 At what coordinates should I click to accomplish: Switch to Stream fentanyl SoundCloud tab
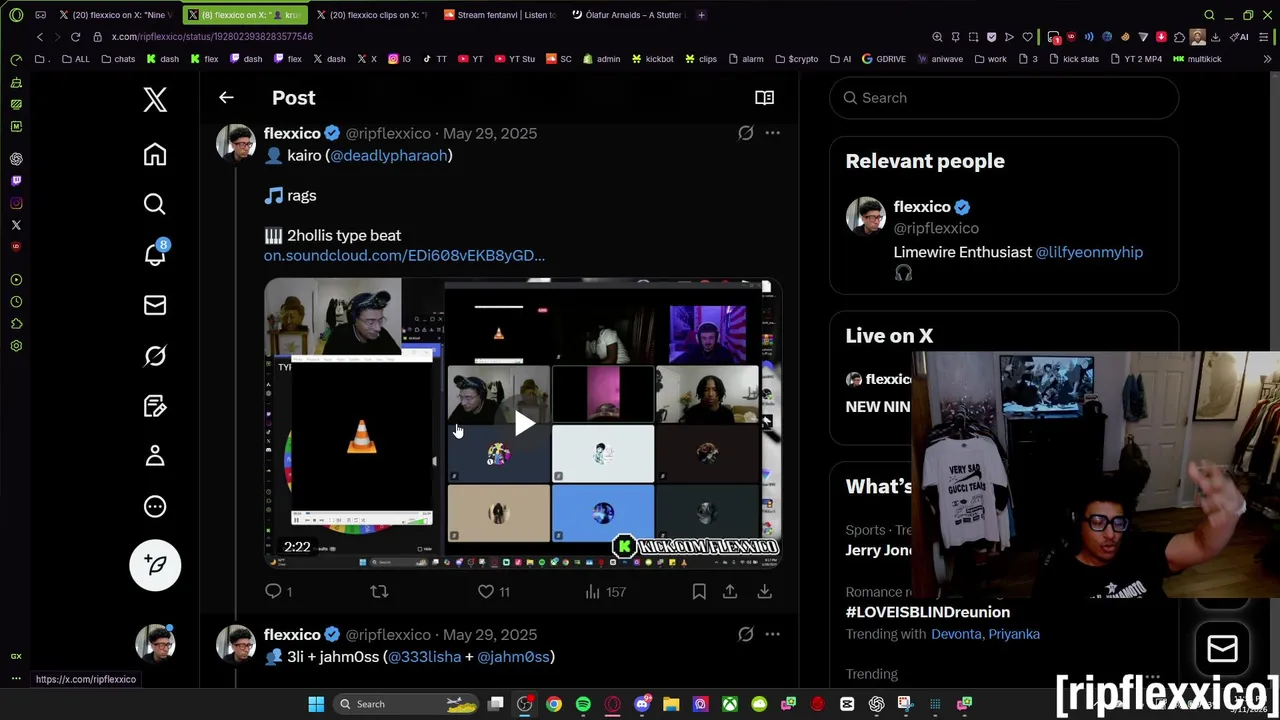tap(500, 15)
